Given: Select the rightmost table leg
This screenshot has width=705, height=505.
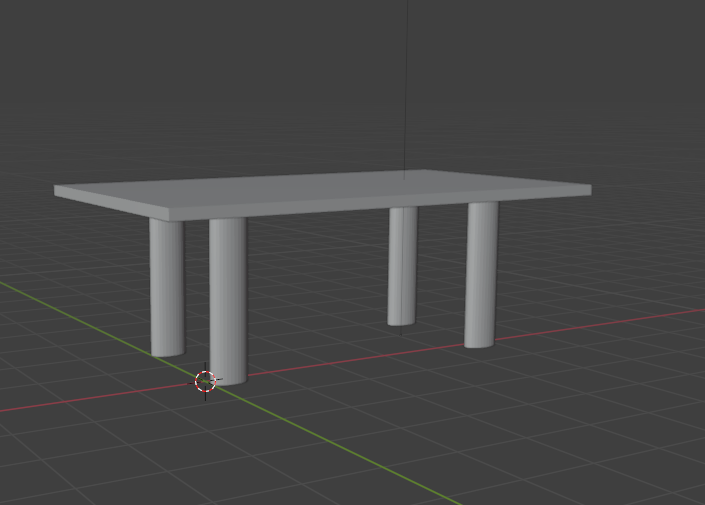Looking at the screenshot, I should tap(481, 275).
